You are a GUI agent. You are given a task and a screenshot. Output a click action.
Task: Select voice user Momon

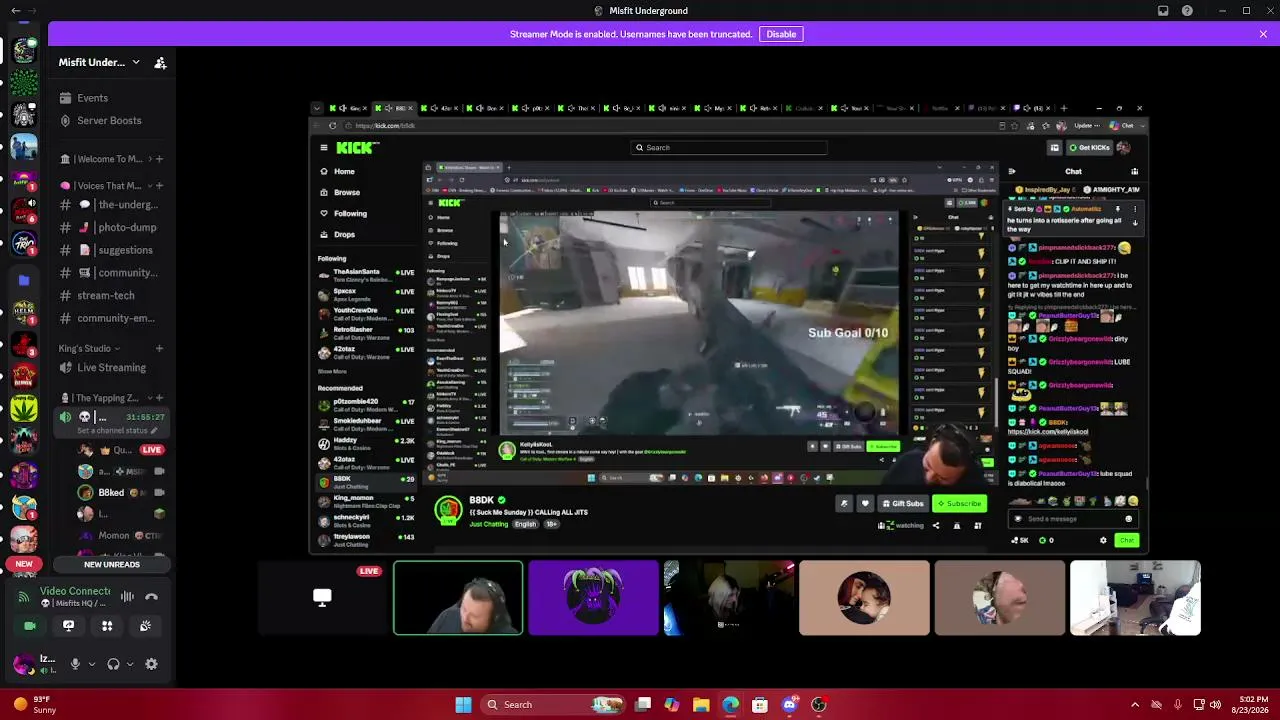tap(123, 536)
